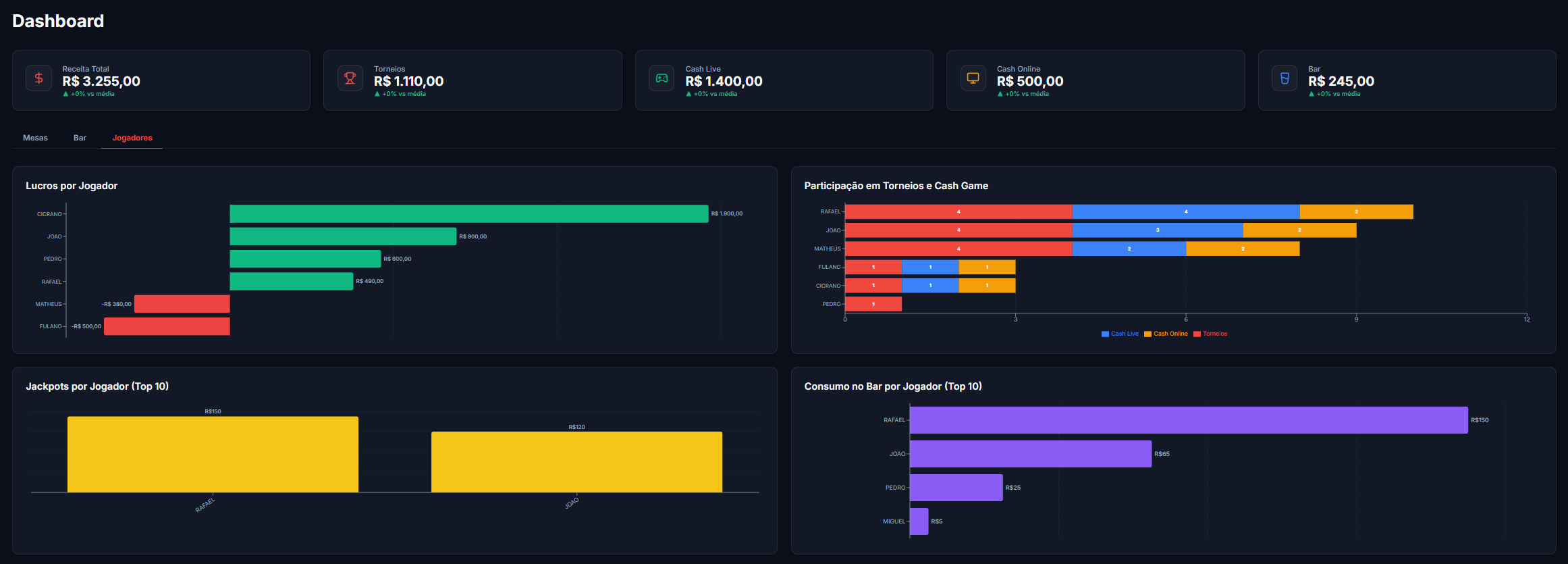
Task: Click JOAO's yellow jackpot bar
Action: tap(576, 462)
